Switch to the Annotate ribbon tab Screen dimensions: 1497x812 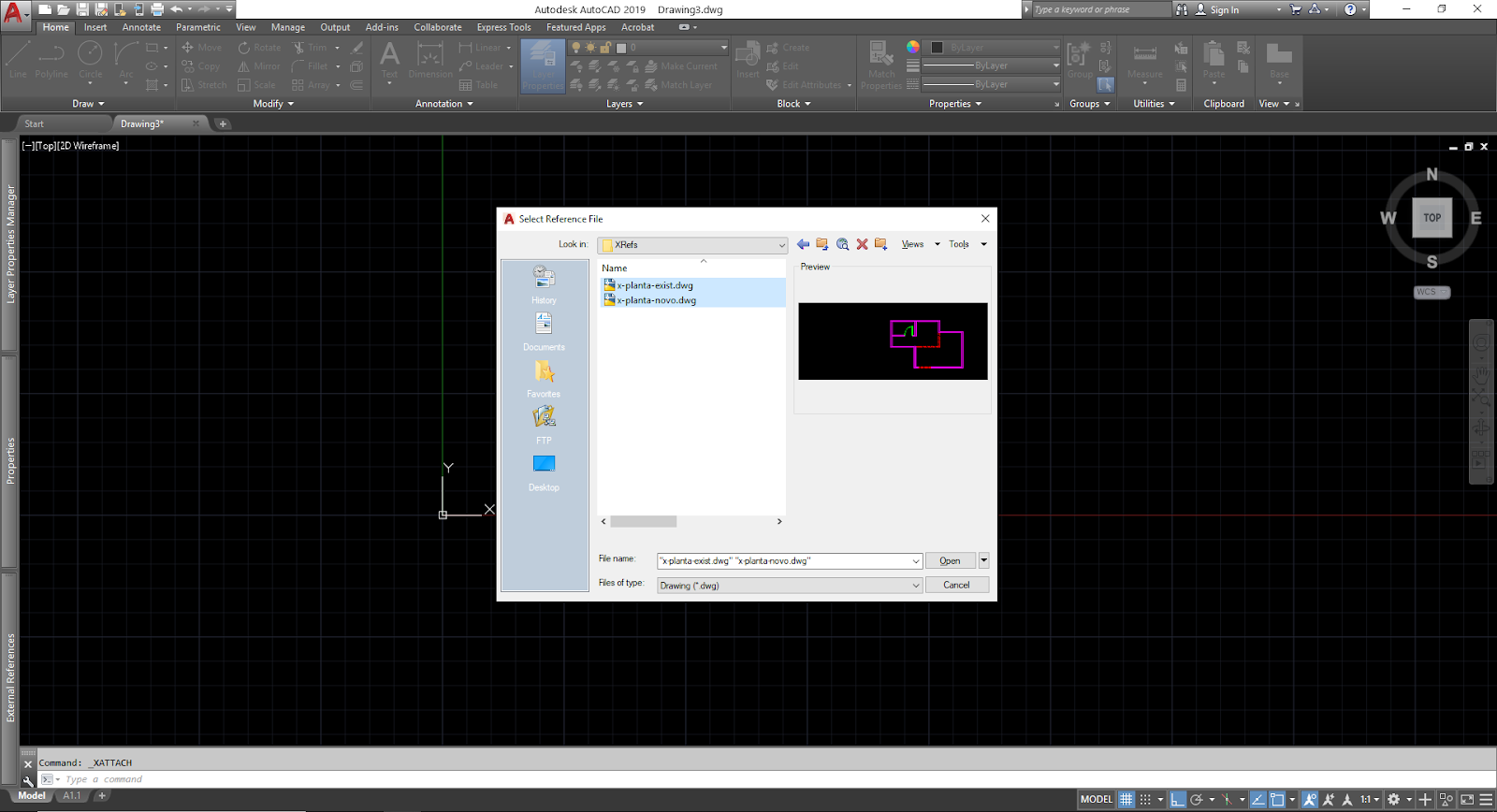pos(141,27)
